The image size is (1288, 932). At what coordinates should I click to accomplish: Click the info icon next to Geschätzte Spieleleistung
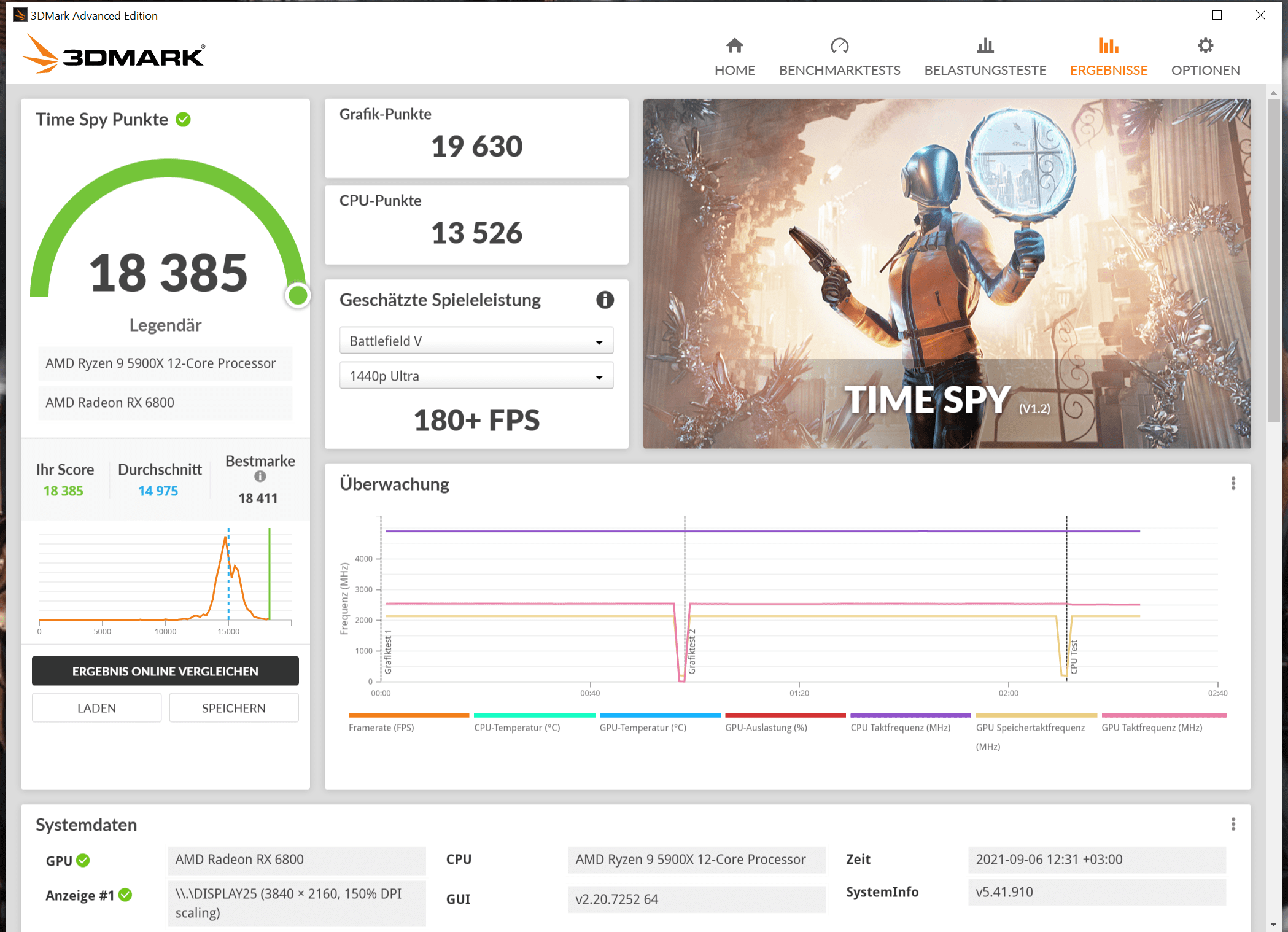point(605,300)
